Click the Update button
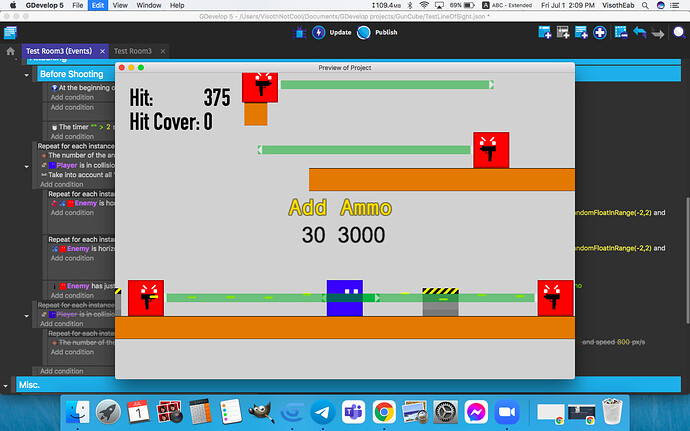Image resolution: width=690 pixels, height=431 pixels. [341, 32]
